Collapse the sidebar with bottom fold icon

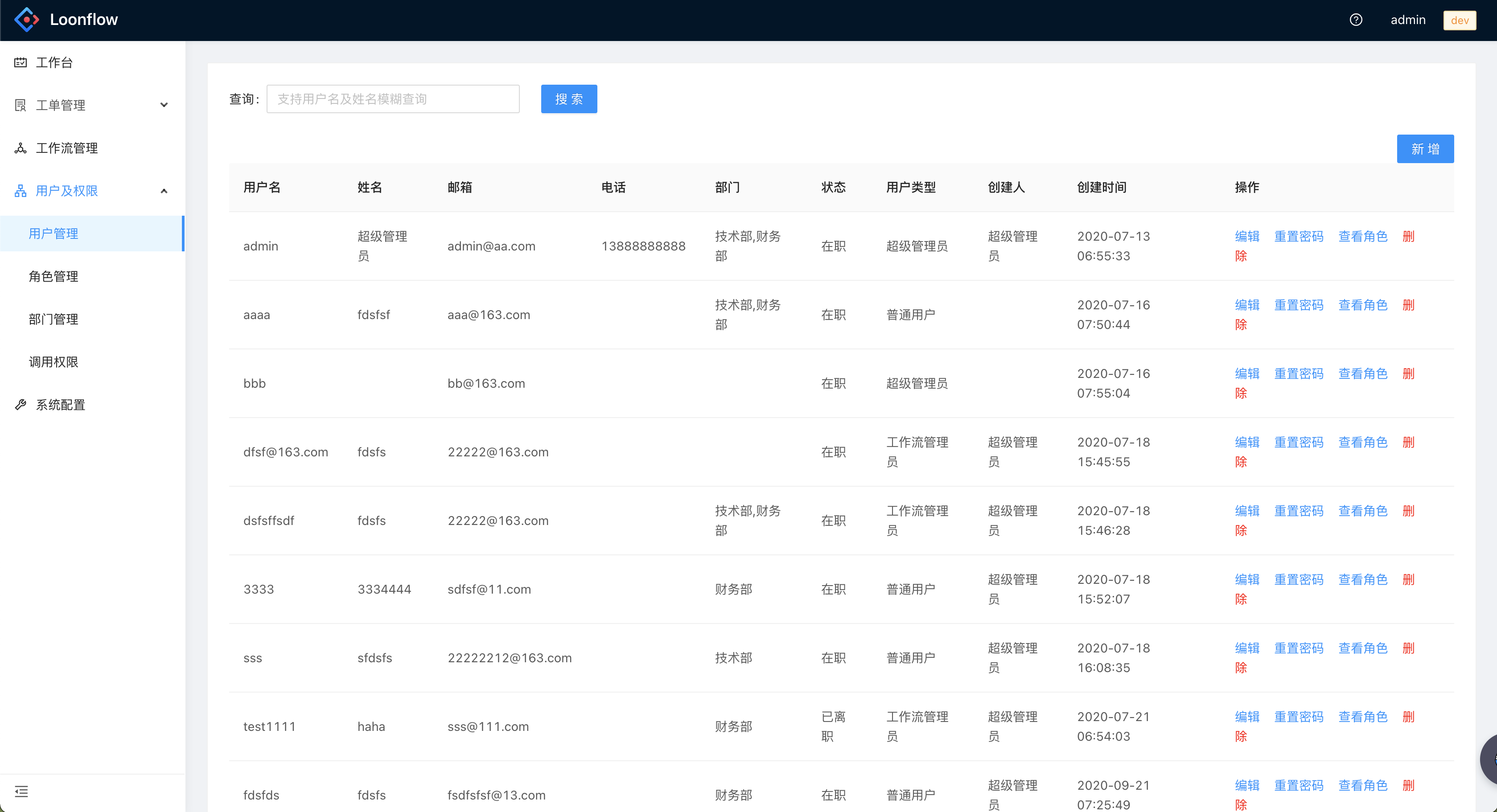(x=21, y=791)
